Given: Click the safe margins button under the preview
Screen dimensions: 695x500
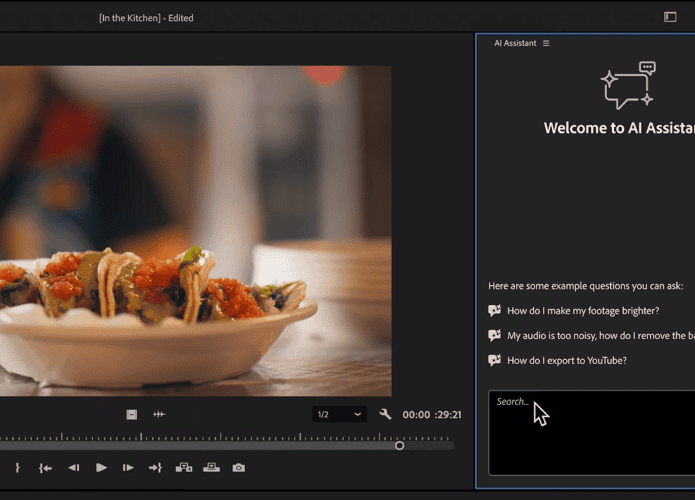Looking at the screenshot, I should pos(132,414).
